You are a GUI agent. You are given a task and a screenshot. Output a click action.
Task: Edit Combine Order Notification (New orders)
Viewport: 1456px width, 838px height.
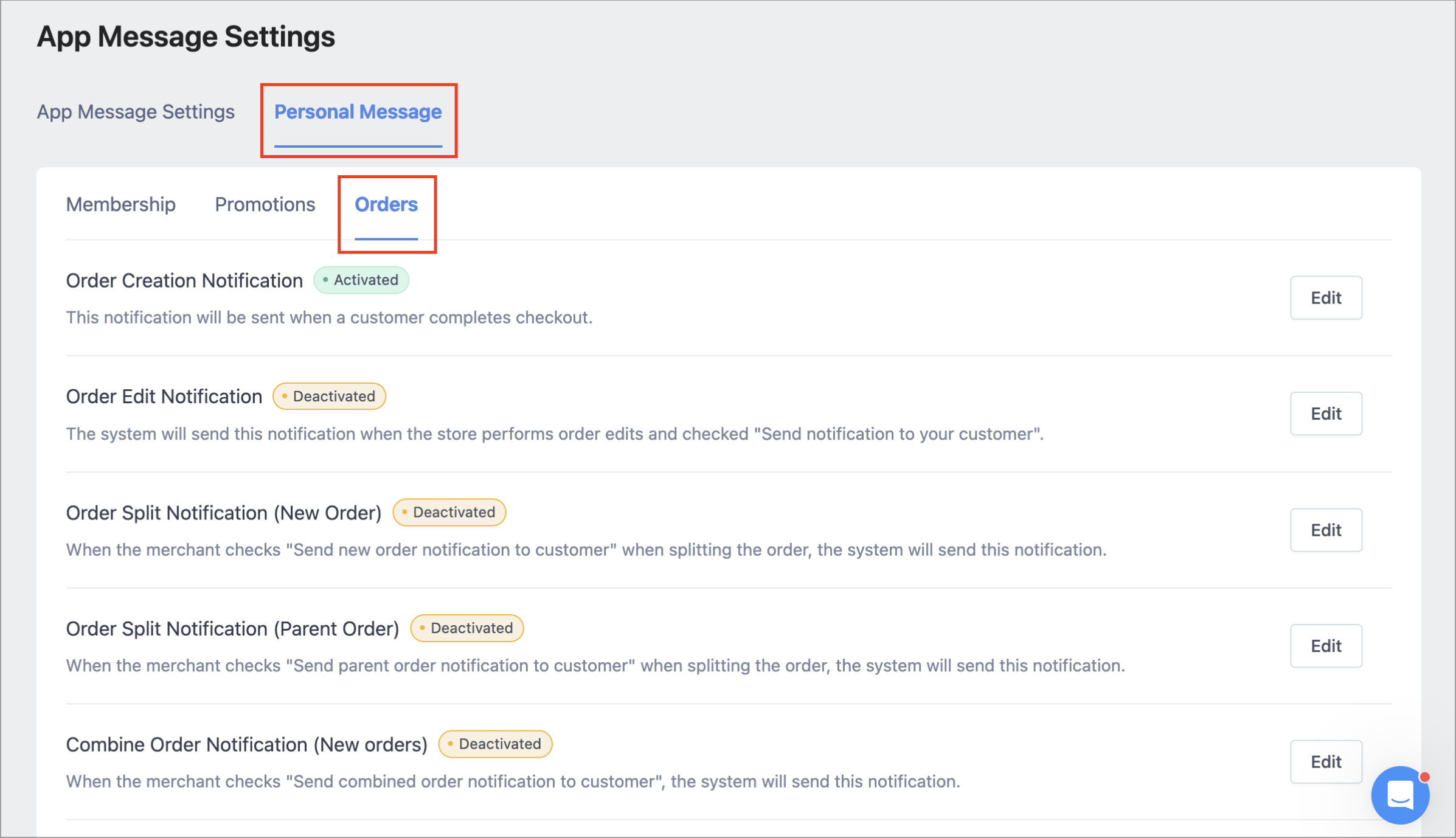tap(1326, 761)
